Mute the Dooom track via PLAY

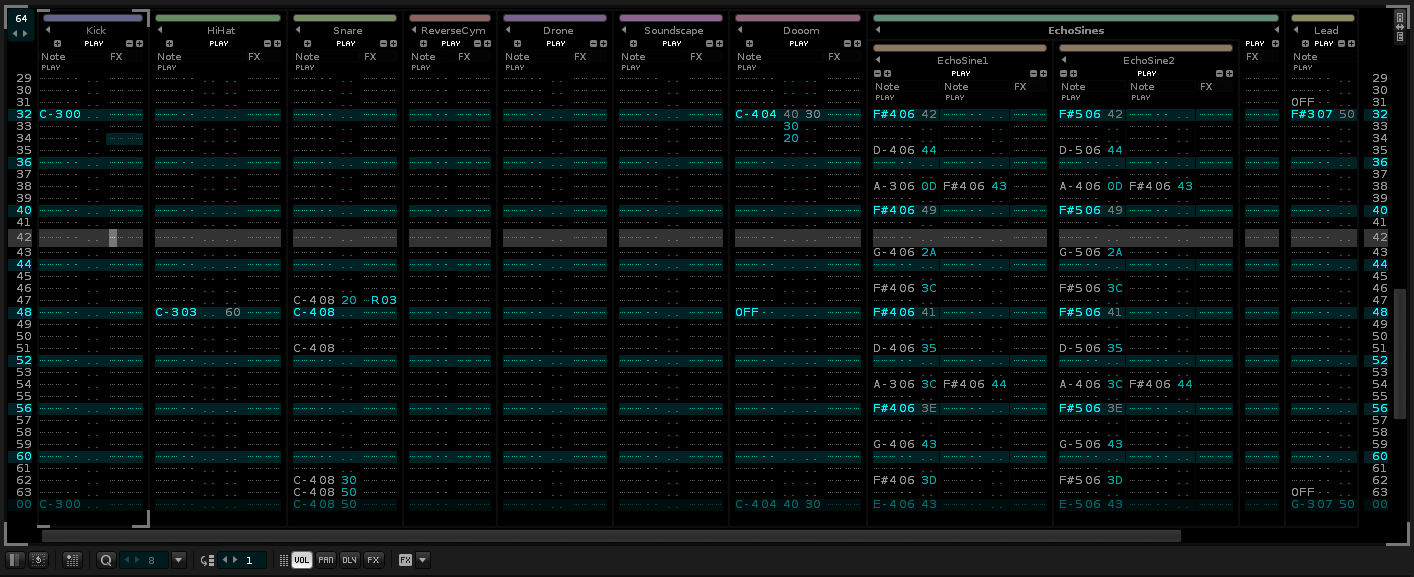[799, 44]
